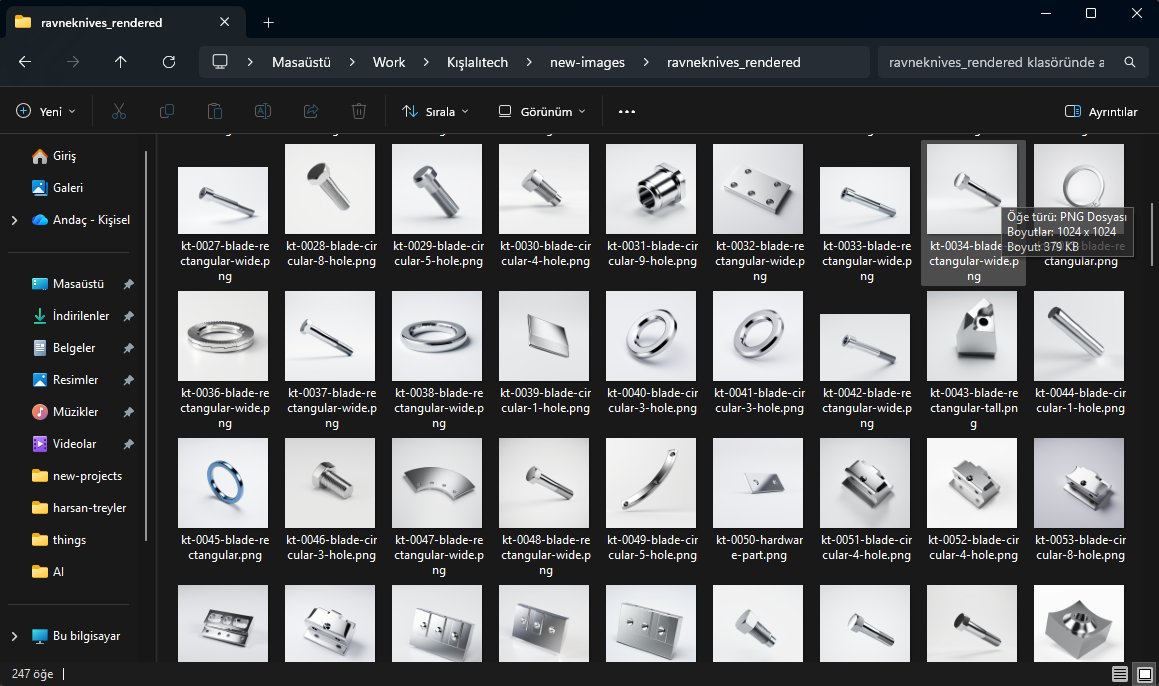Click the pin icon next to Belgeler

(x=129, y=347)
